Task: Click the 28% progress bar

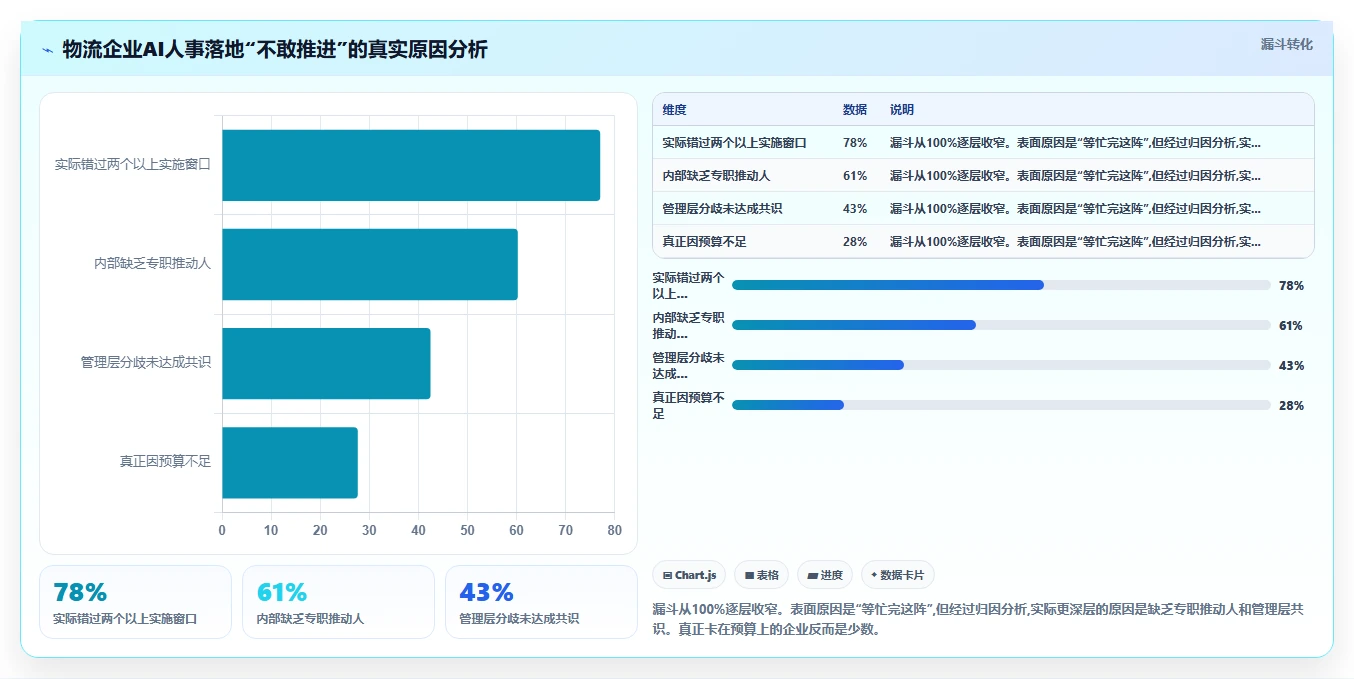Action: coord(1001,405)
